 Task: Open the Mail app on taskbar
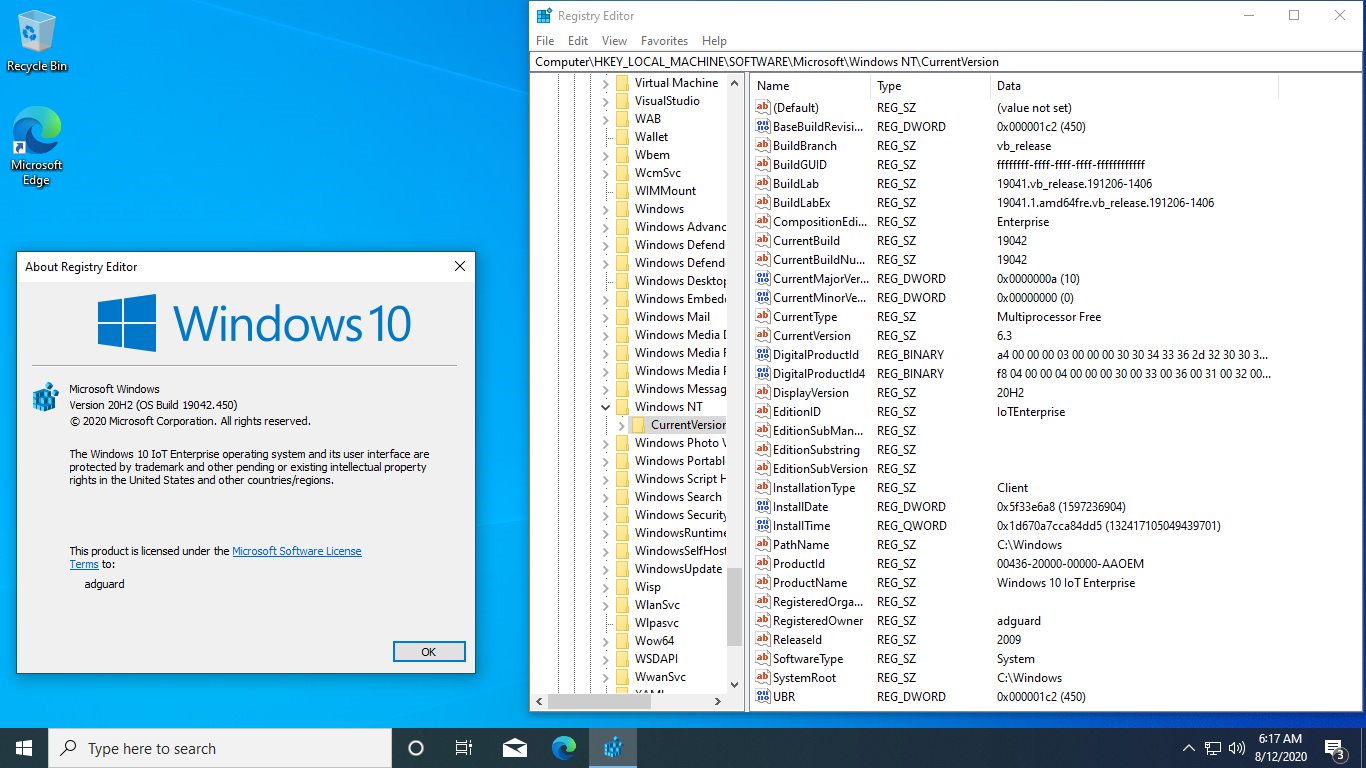coord(515,748)
